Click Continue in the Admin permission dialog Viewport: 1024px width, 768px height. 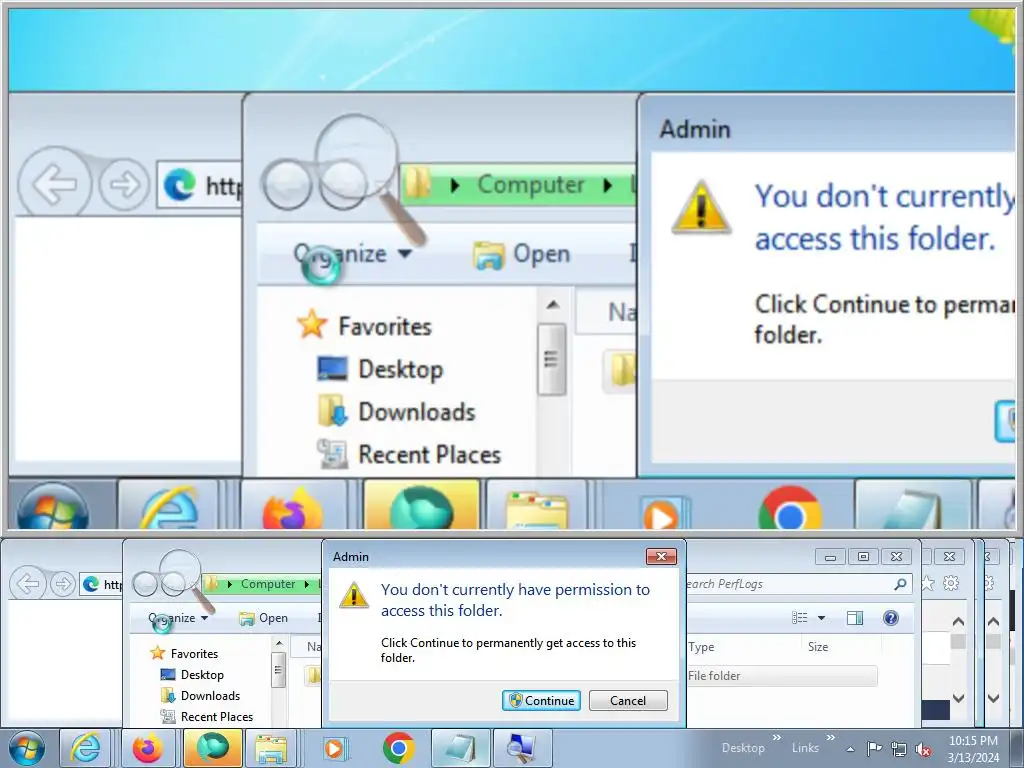coord(541,701)
